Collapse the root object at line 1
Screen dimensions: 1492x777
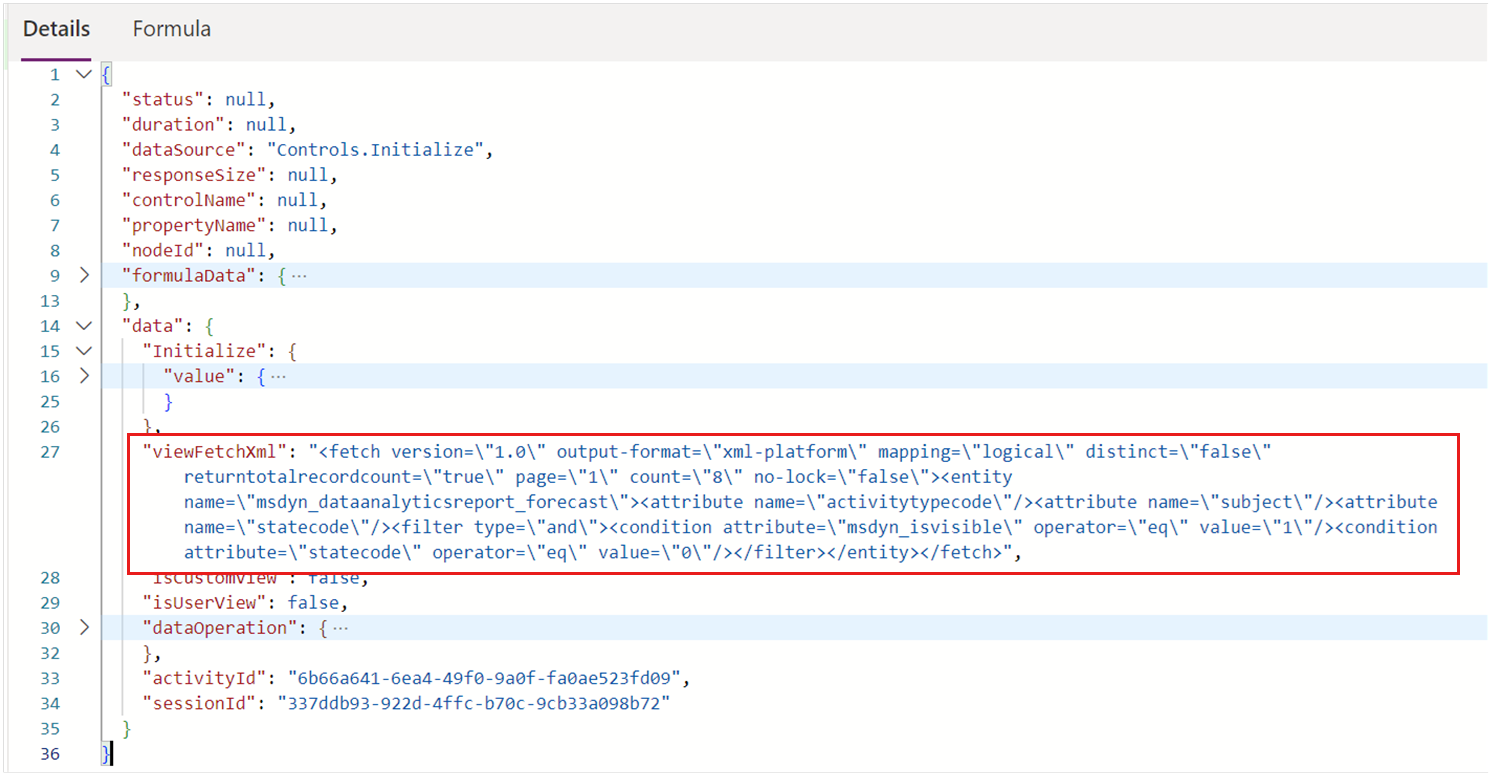pos(83,74)
